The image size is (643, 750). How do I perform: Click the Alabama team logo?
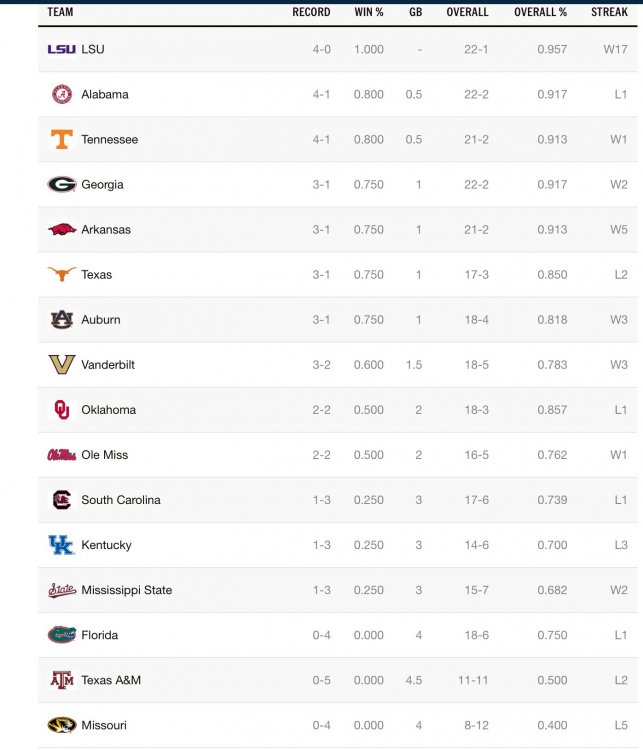click(x=62, y=94)
